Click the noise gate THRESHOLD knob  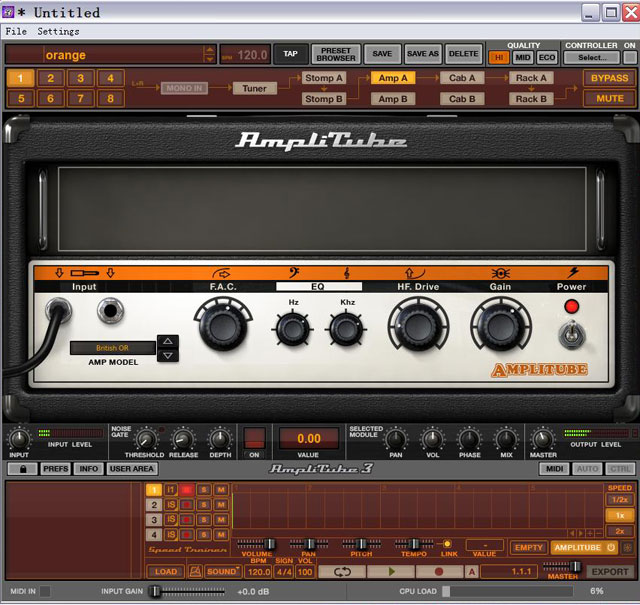[146, 440]
